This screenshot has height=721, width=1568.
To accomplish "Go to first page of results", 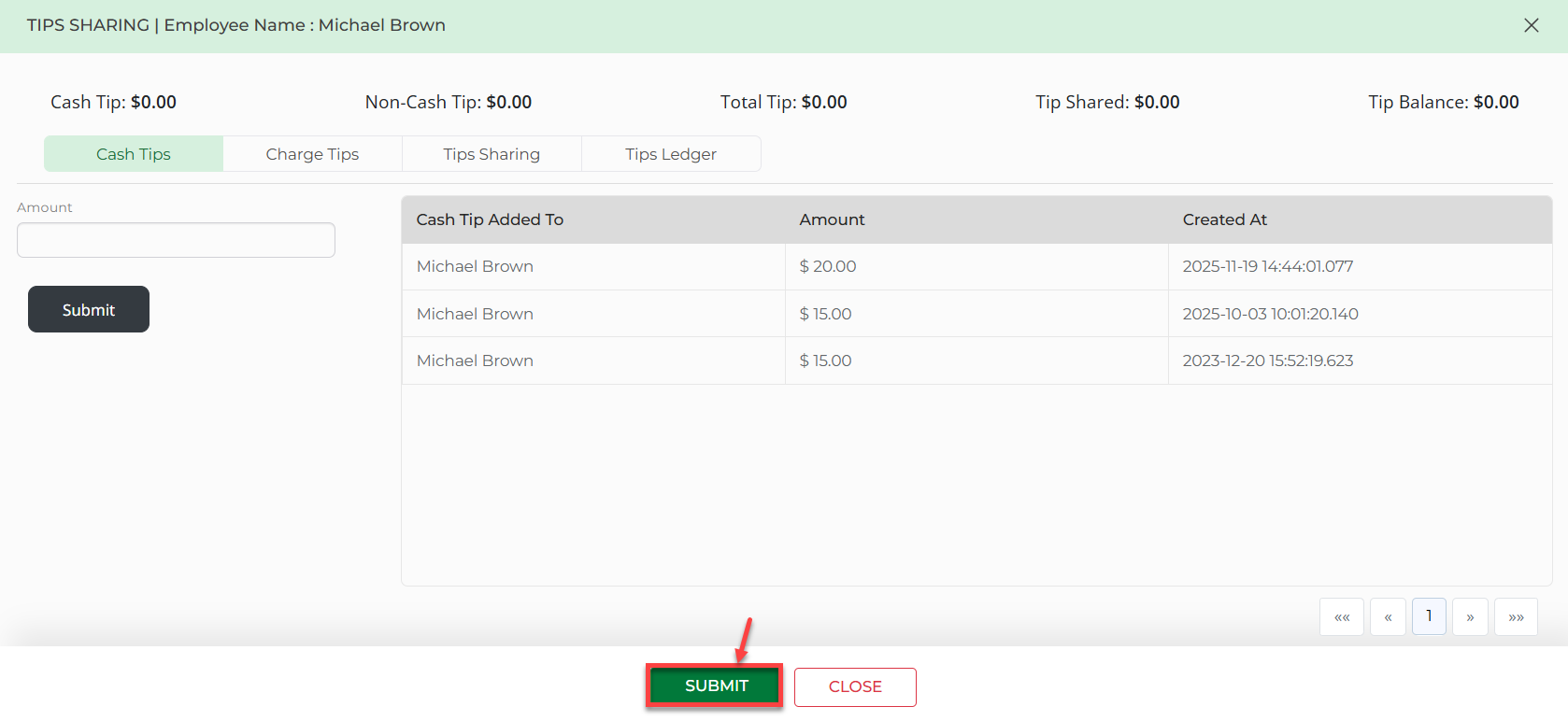I will 1341,617.
